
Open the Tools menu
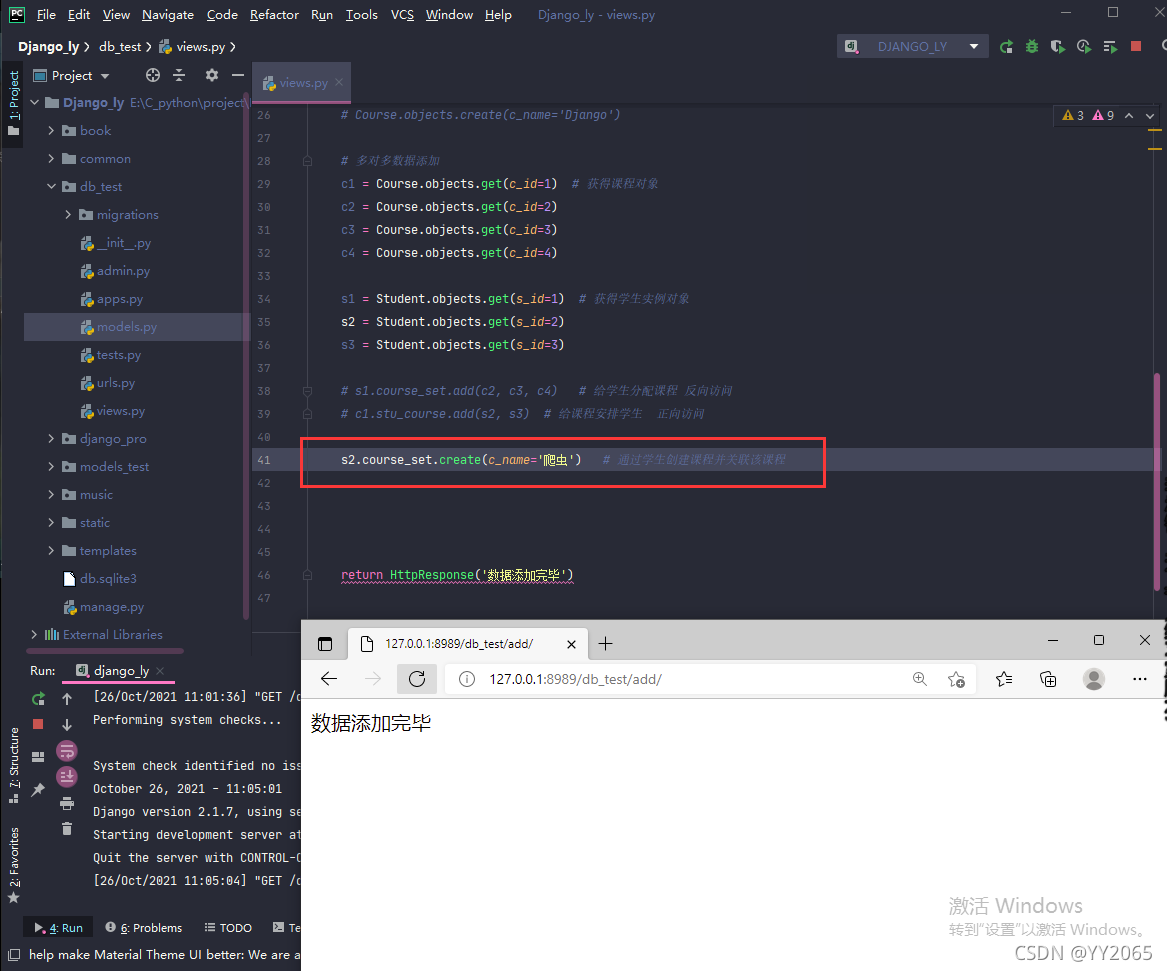pos(362,15)
